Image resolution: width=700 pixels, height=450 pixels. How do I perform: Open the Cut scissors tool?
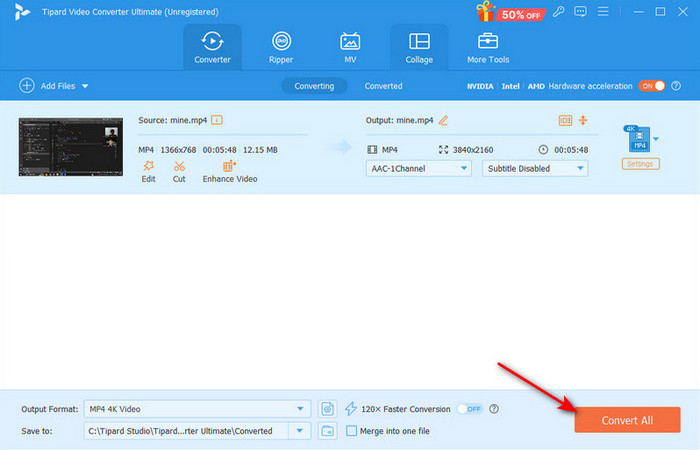tap(179, 172)
